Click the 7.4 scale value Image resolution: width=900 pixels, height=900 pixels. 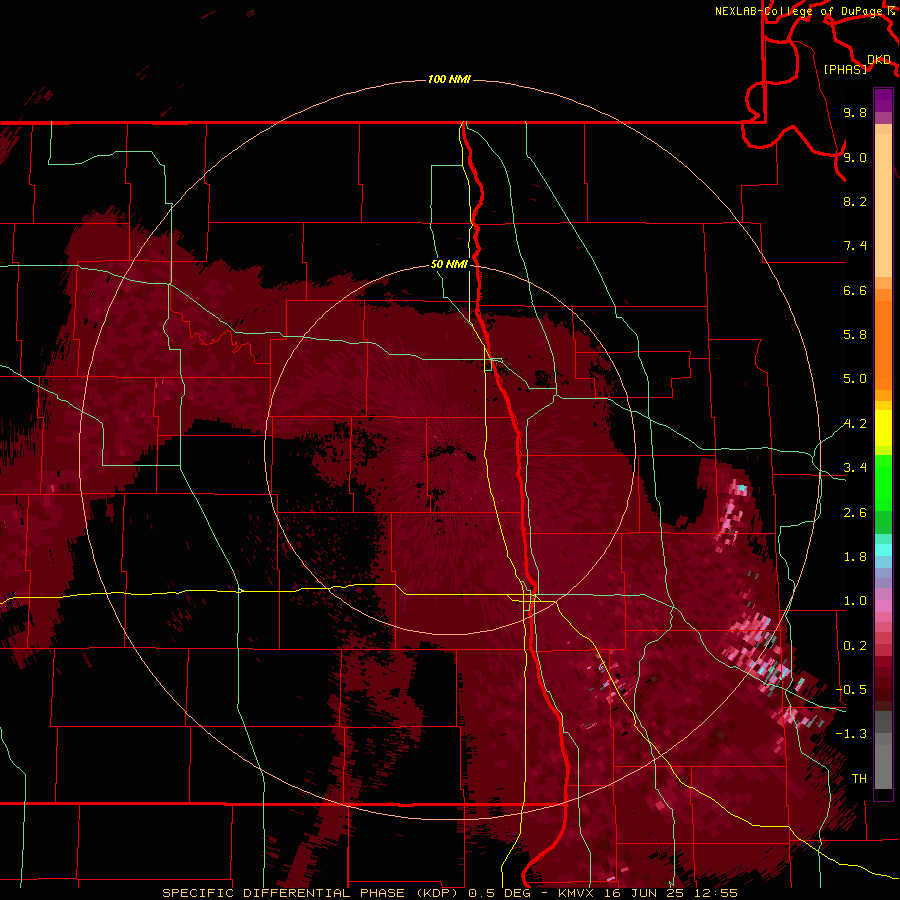[x=855, y=246]
